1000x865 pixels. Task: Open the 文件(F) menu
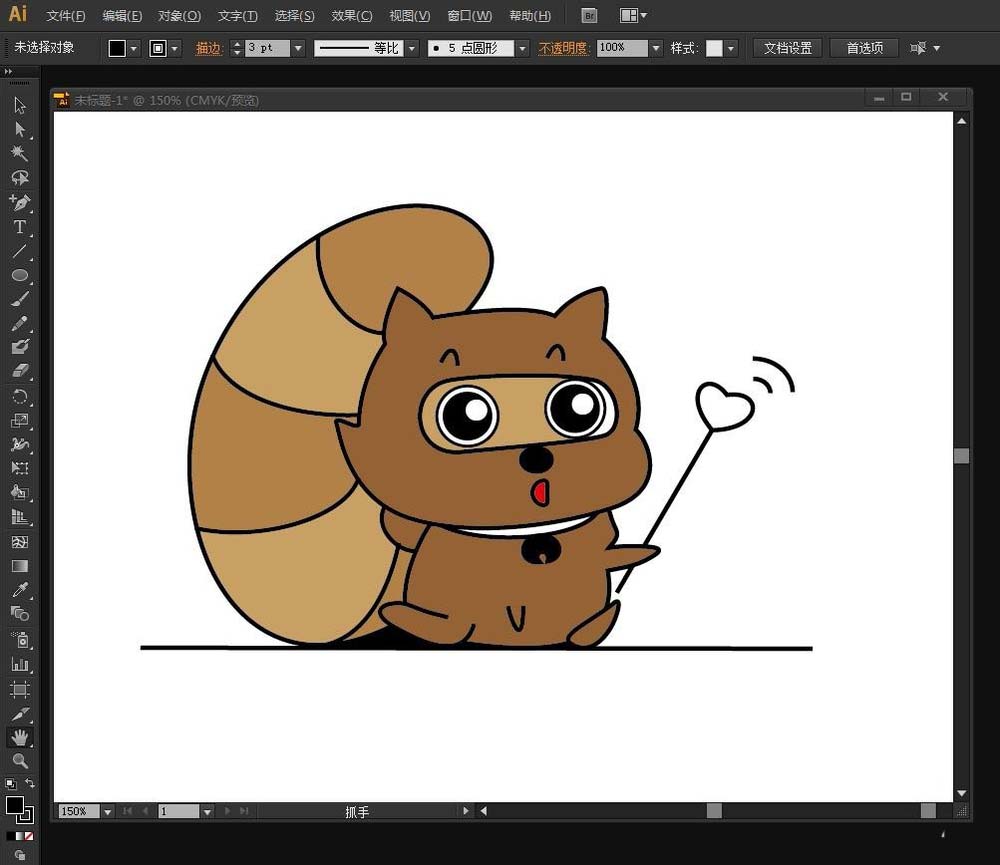pyautogui.click(x=66, y=16)
